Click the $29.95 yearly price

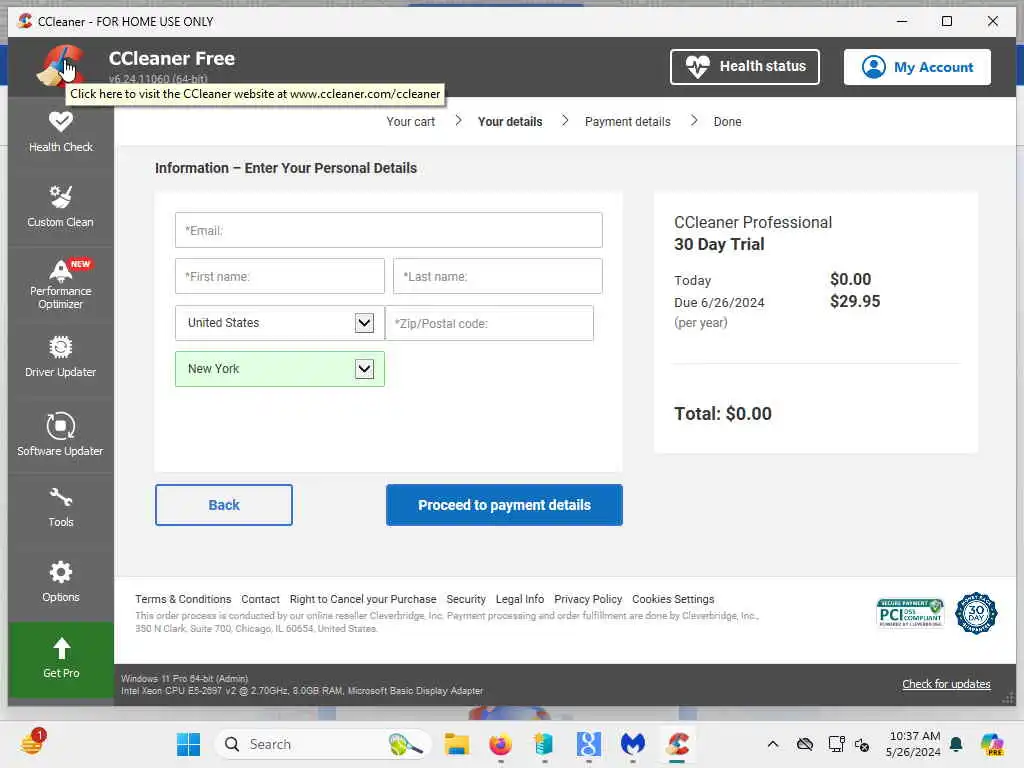855,301
